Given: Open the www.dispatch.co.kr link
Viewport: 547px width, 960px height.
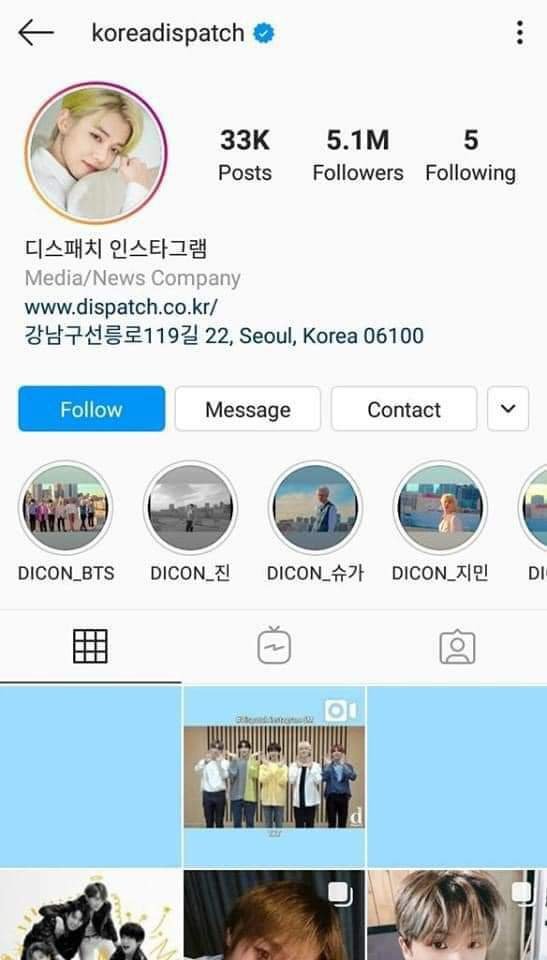Looking at the screenshot, I should tap(121, 307).
